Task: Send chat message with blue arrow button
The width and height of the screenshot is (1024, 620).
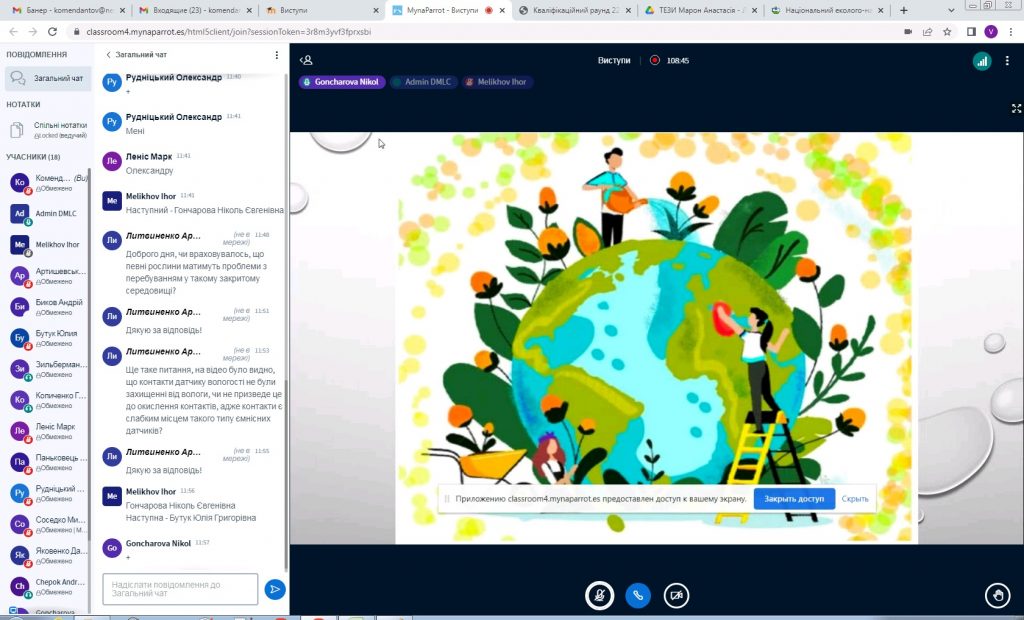Action: coord(275,589)
